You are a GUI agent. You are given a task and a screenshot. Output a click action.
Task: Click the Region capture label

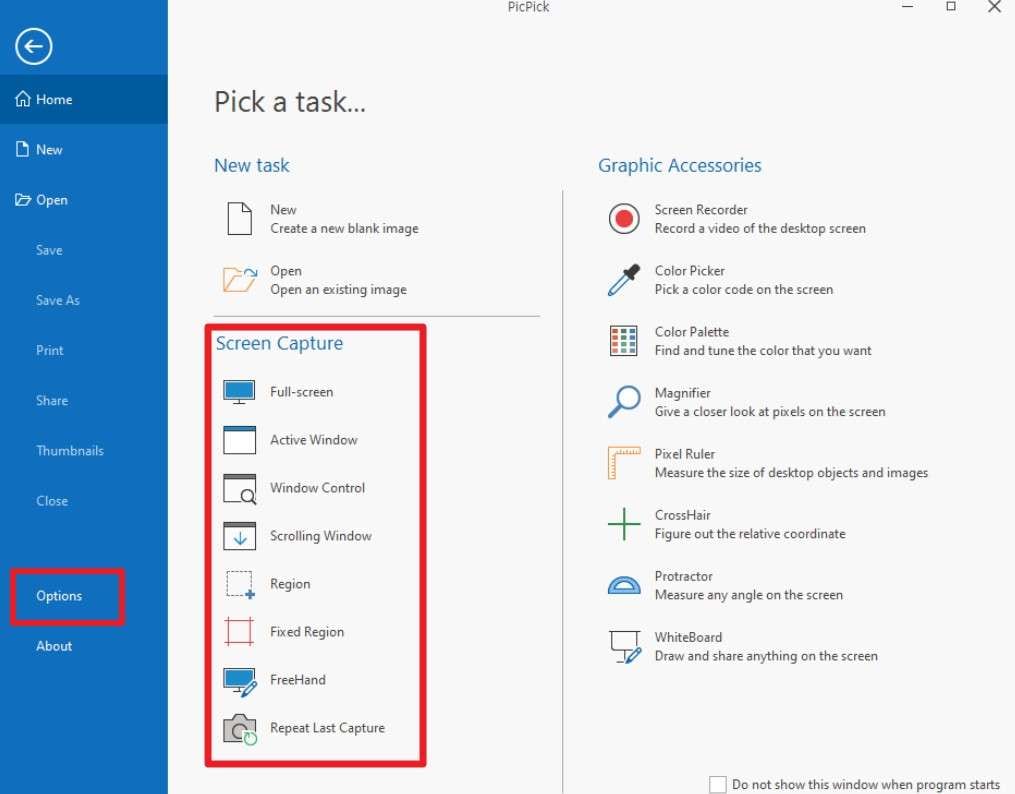point(290,584)
